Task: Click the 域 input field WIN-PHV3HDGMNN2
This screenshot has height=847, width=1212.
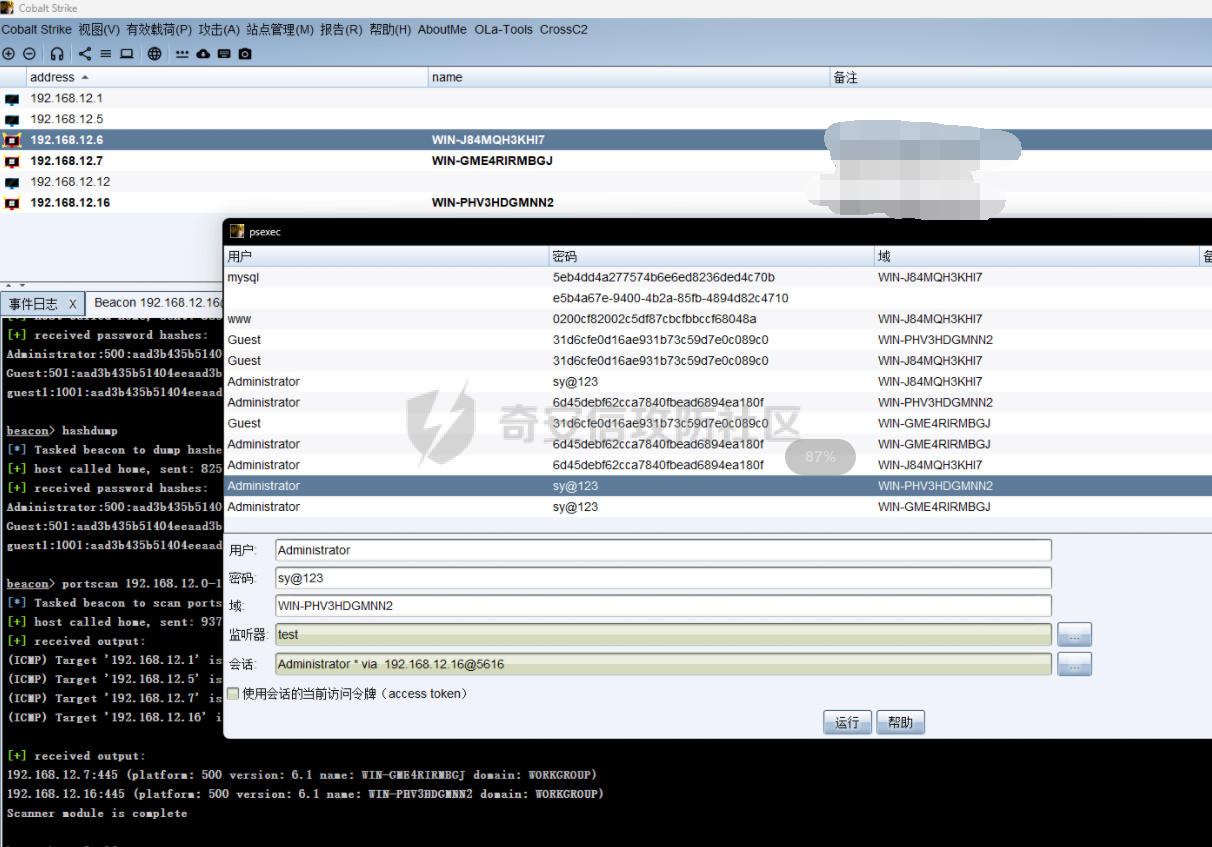Action: tap(663, 606)
